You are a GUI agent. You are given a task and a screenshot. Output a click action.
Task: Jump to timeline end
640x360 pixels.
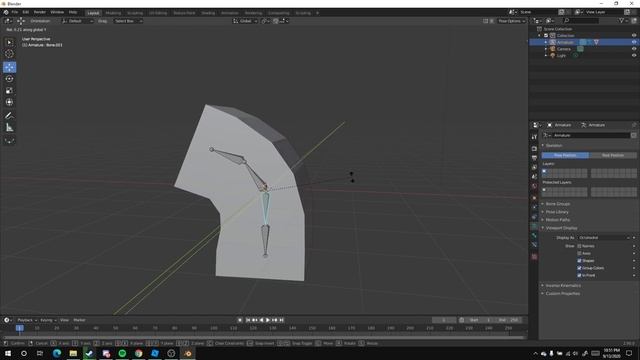pos(282,320)
